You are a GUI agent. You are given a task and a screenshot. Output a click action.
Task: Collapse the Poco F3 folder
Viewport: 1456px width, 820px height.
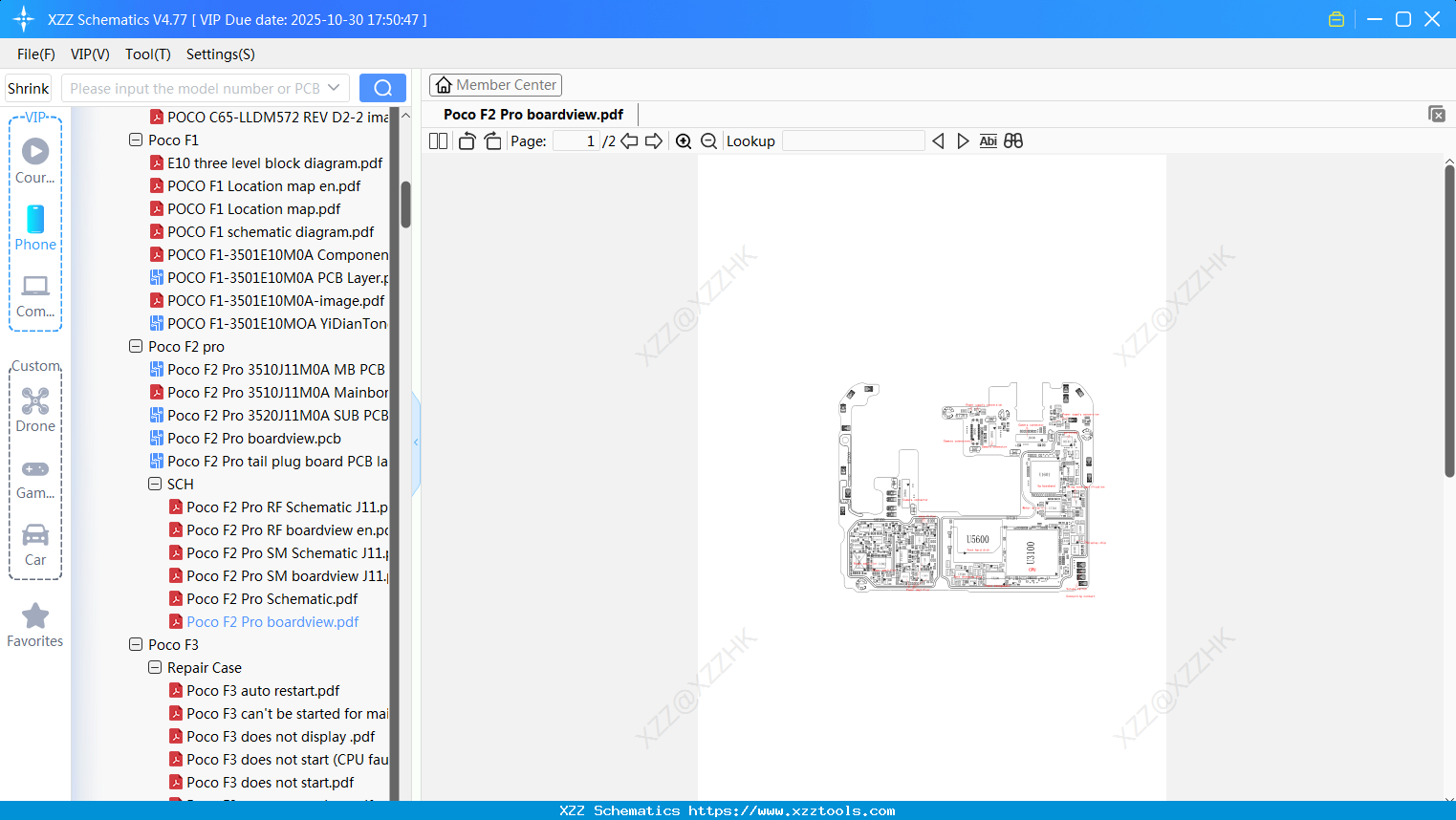(x=136, y=645)
